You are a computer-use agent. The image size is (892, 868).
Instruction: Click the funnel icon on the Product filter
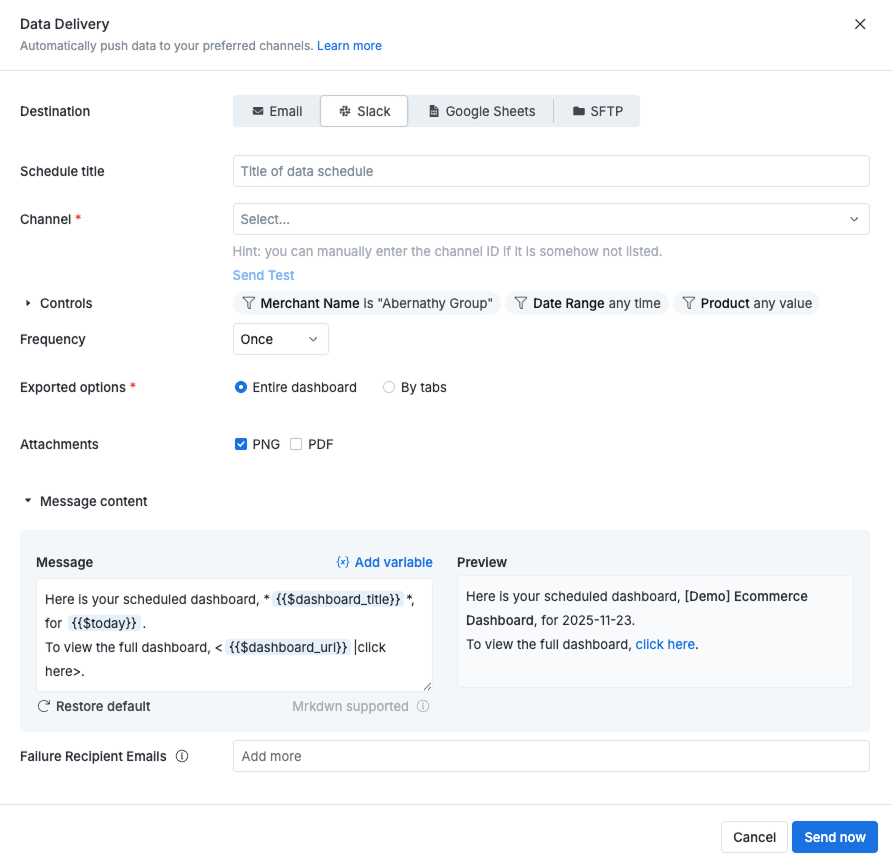click(x=691, y=303)
